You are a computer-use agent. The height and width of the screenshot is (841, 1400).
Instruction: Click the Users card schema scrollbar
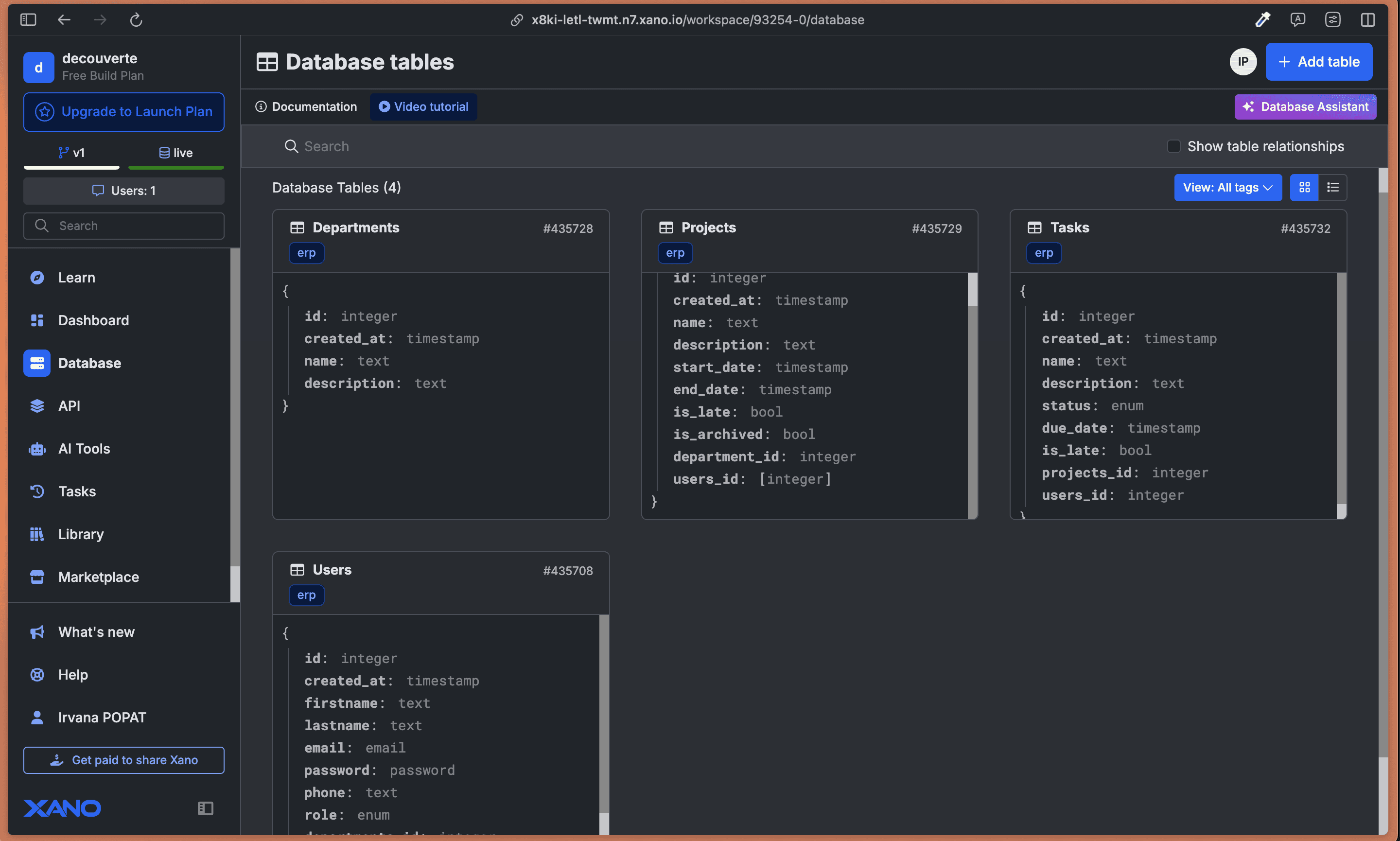point(604,724)
